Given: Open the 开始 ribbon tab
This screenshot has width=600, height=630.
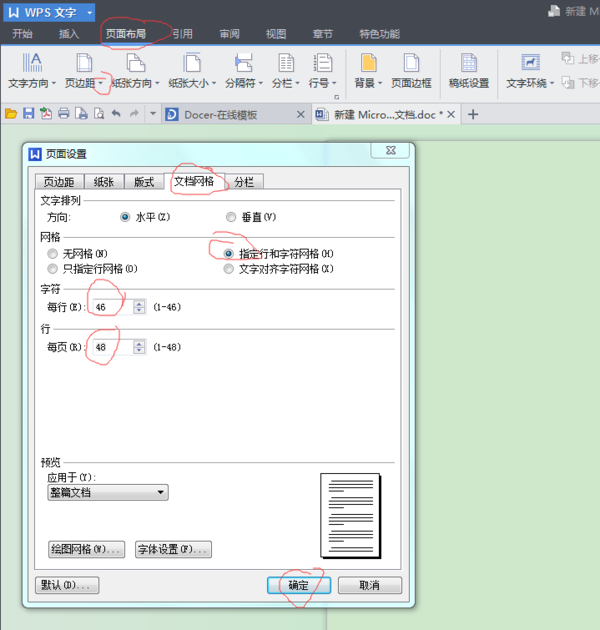Looking at the screenshot, I should [22, 34].
